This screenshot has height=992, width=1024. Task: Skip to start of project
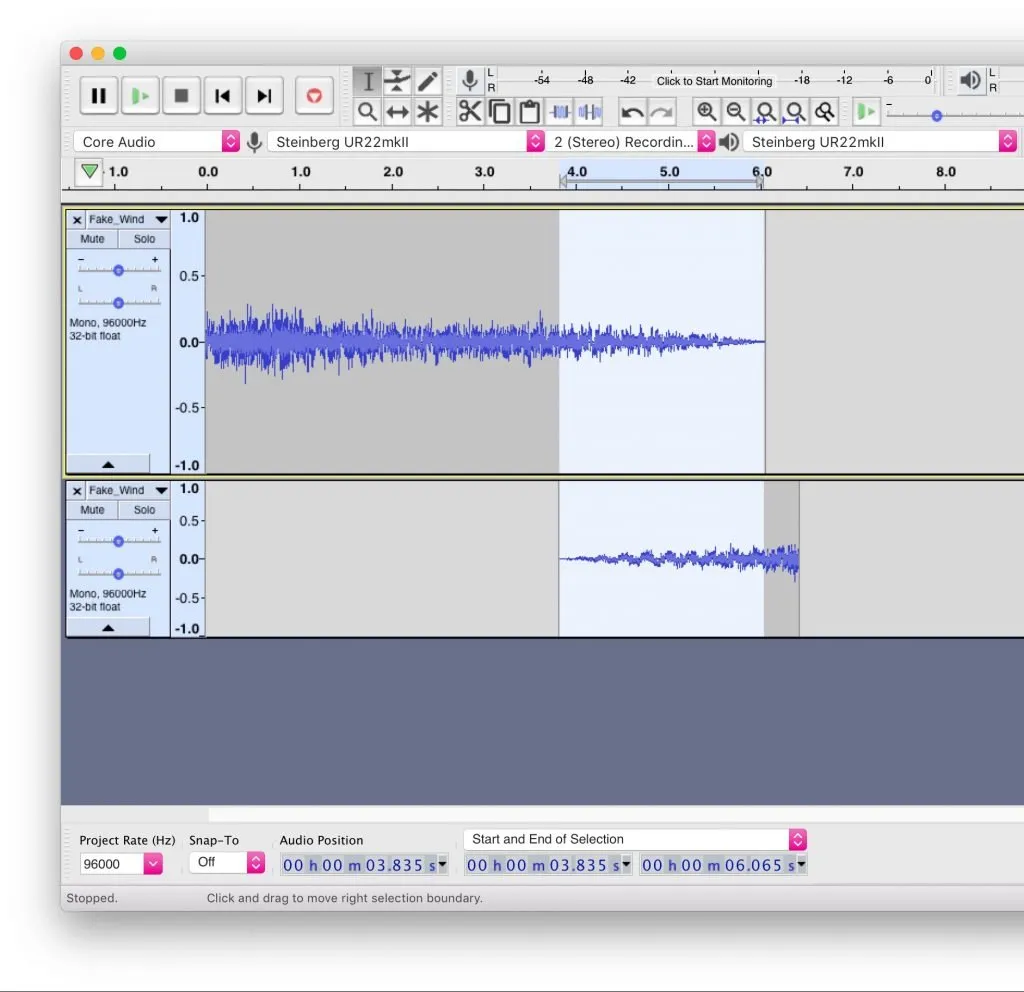(x=223, y=96)
